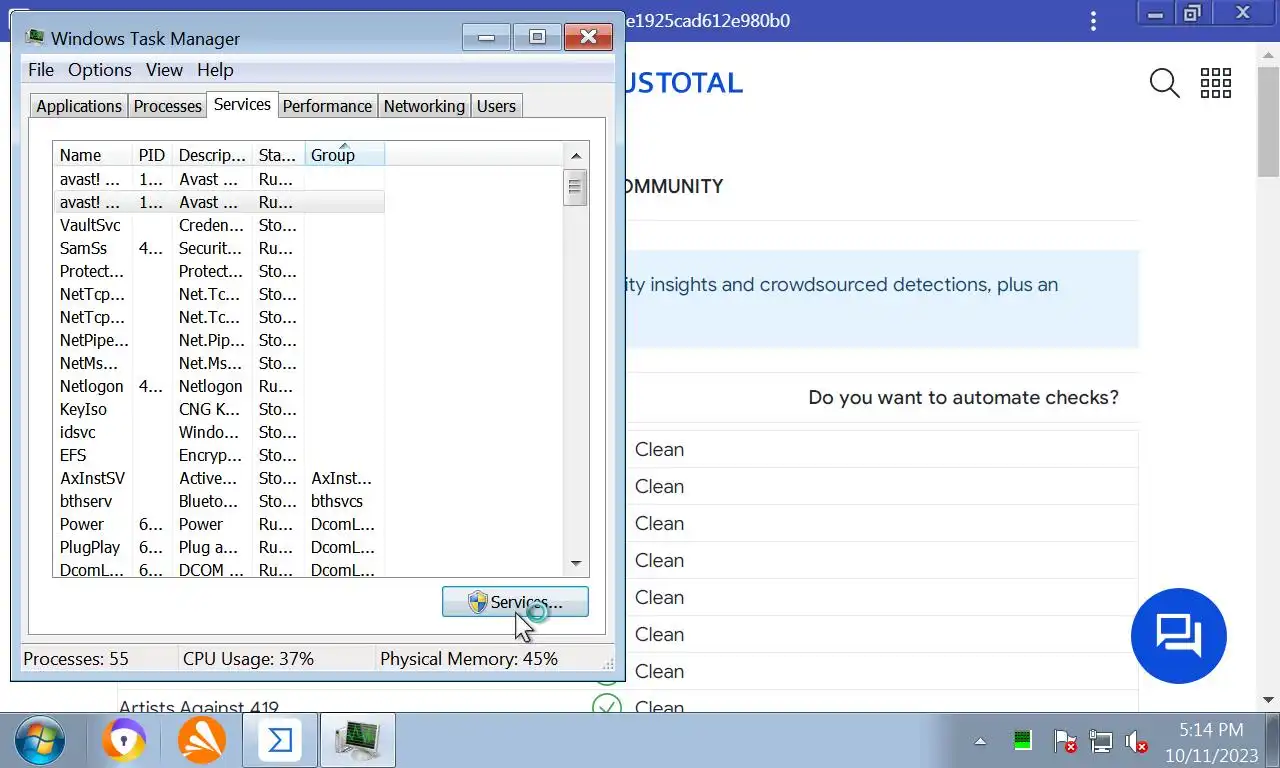Screen dimensions: 1280x768
Task: Sort by the Status column header
Action: coord(278,155)
